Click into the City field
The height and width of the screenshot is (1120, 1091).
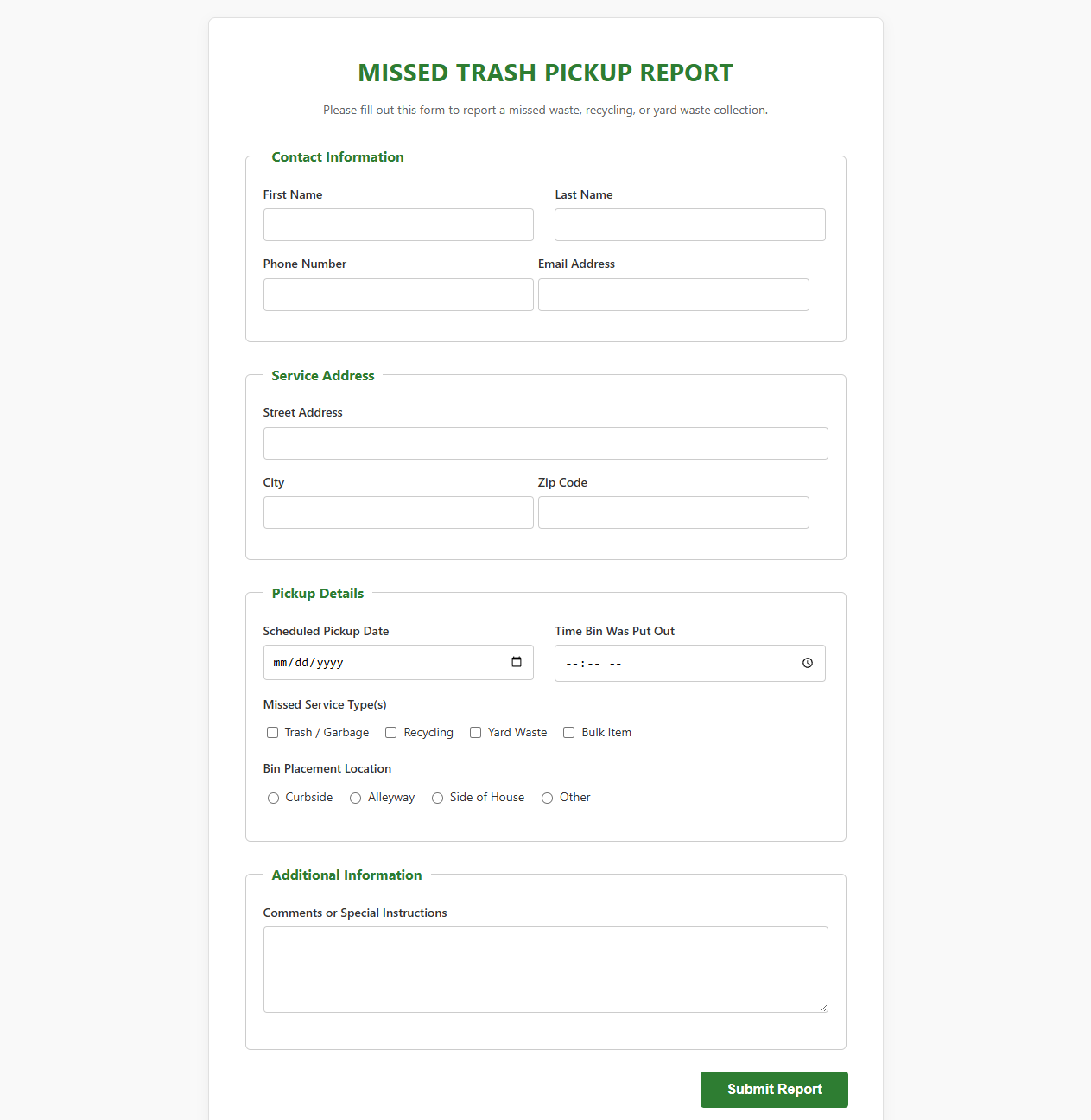[398, 512]
